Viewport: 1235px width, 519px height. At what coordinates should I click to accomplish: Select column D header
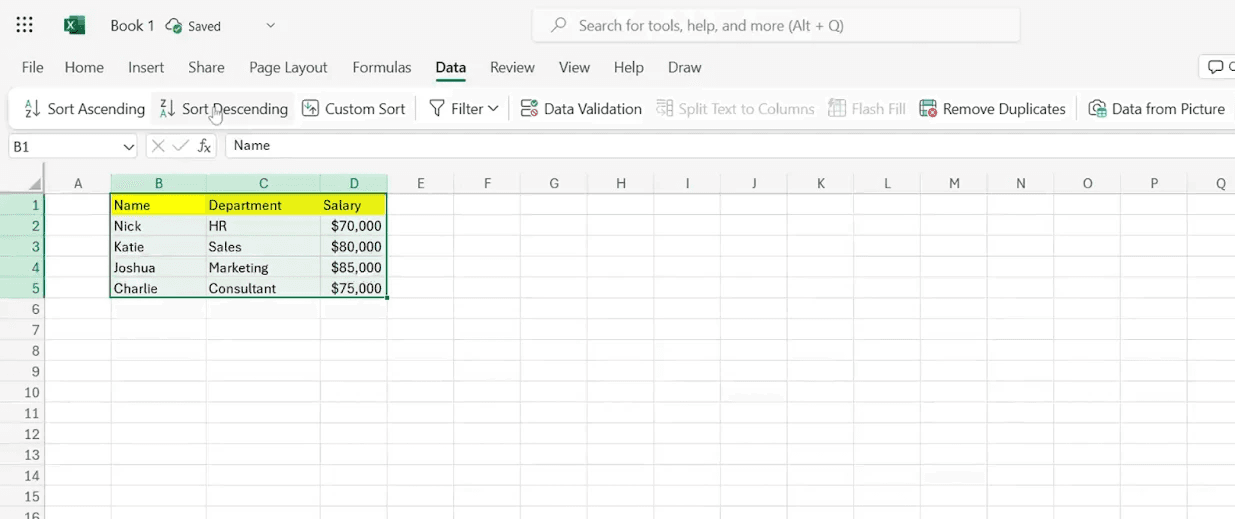pos(354,184)
